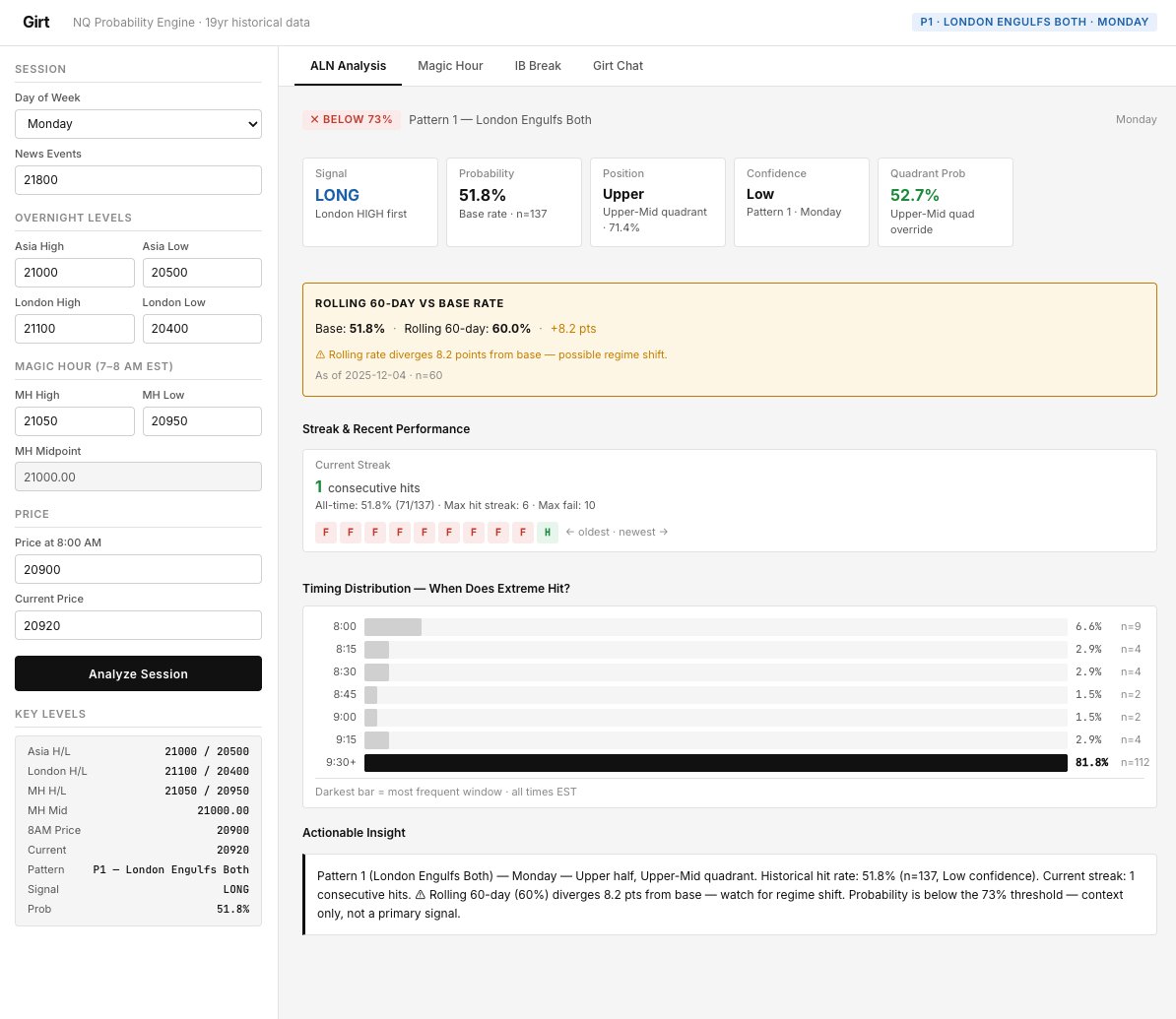Screen dimensions: 1176x1019
Task: Select the MH Low input
Action: [x=202, y=421]
